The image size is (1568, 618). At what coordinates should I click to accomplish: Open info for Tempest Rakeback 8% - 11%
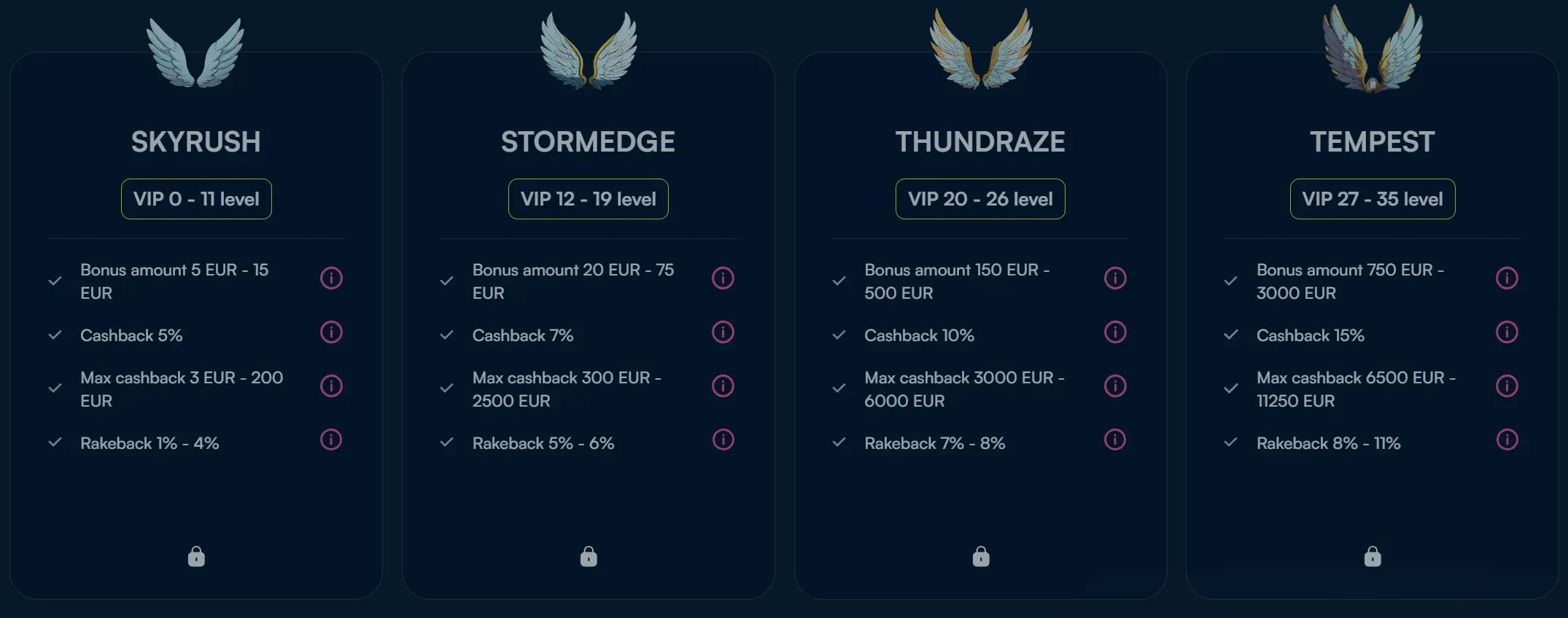pyautogui.click(x=1507, y=440)
